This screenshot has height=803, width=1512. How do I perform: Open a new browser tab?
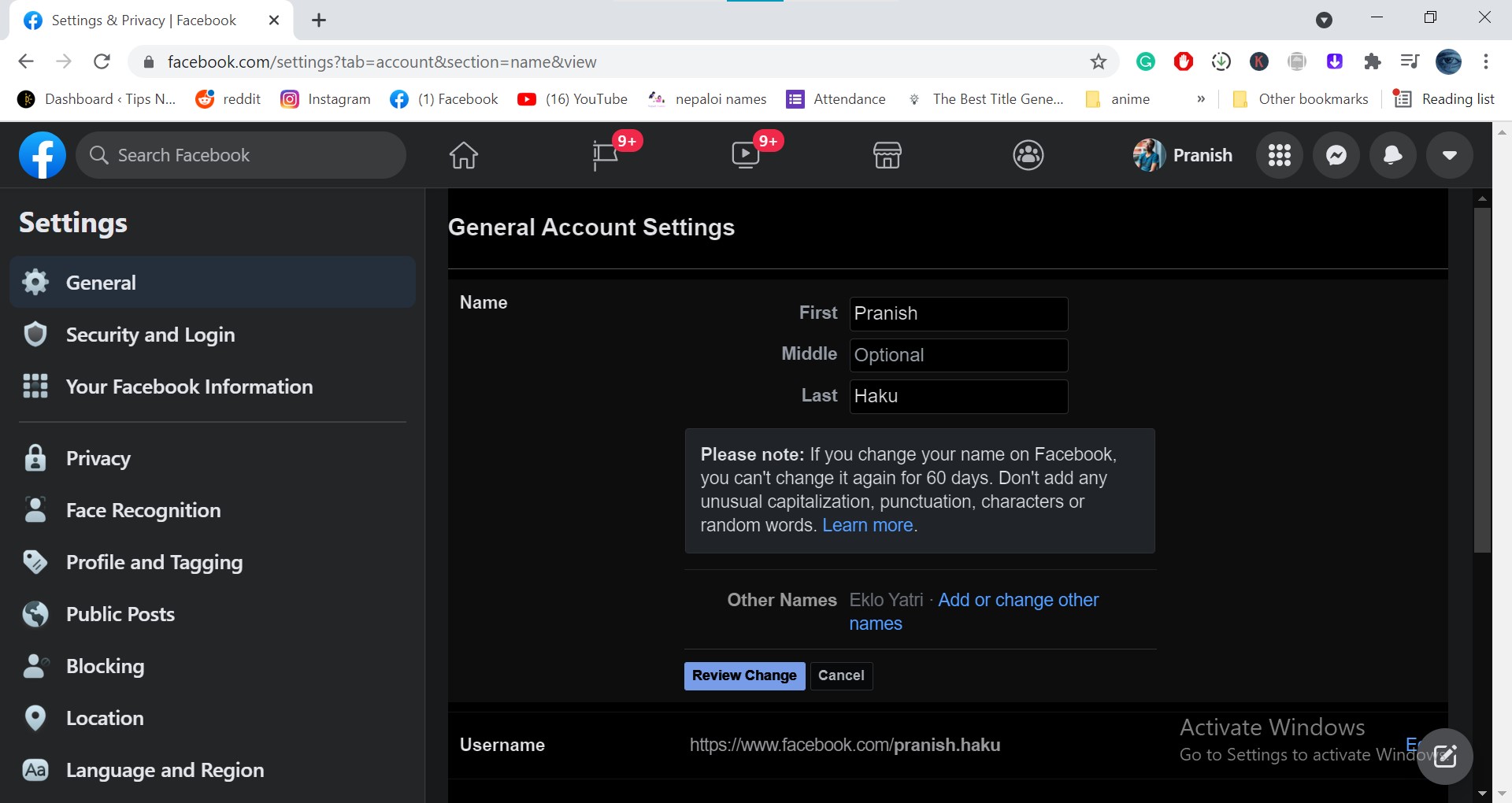coord(319,20)
